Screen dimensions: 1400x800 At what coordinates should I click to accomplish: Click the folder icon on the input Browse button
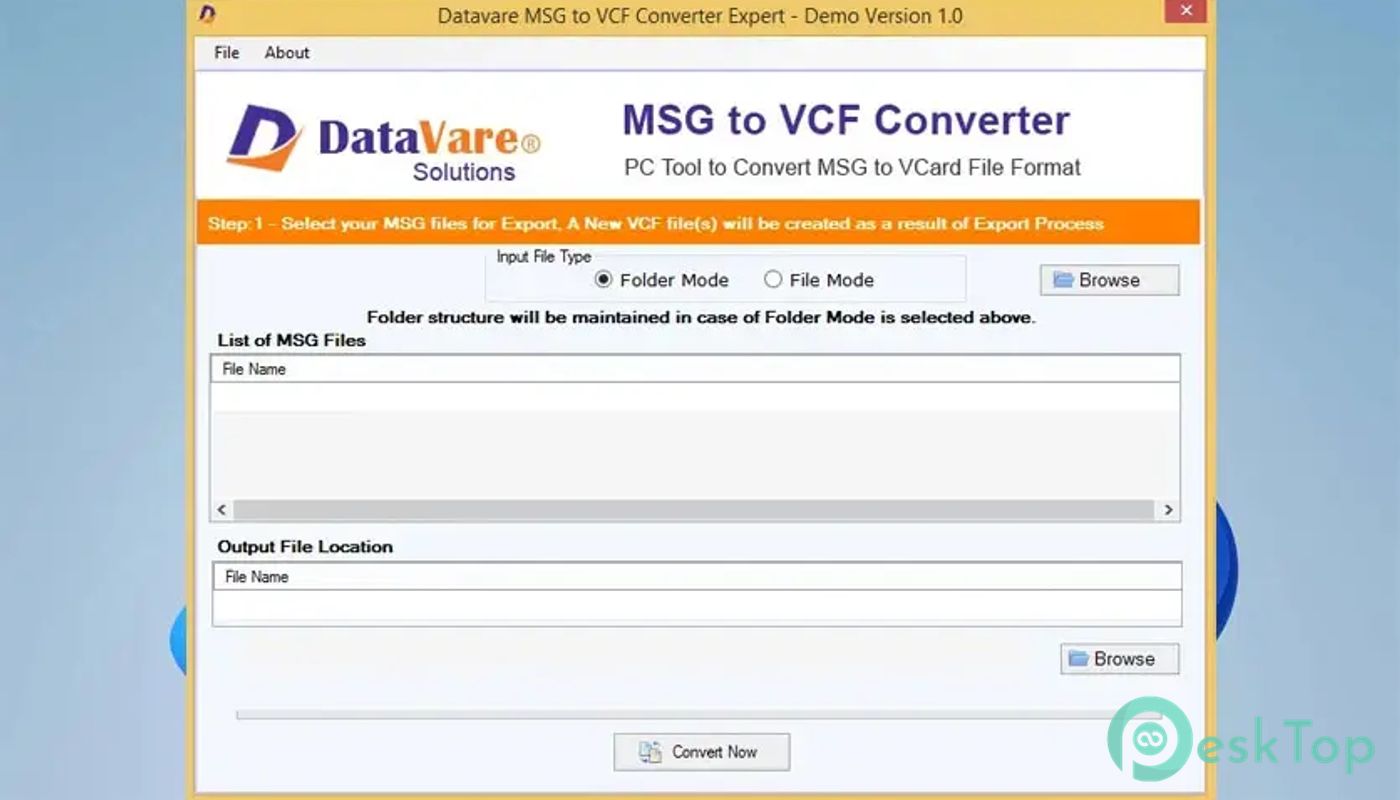(x=1063, y=280)
